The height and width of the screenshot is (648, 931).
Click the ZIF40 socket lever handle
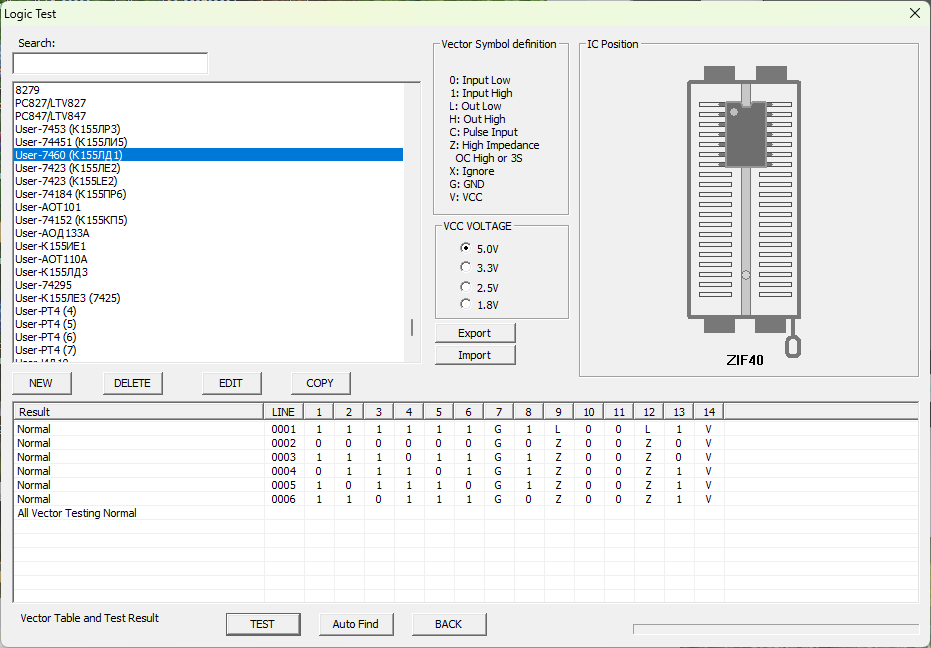click(794, 345)
